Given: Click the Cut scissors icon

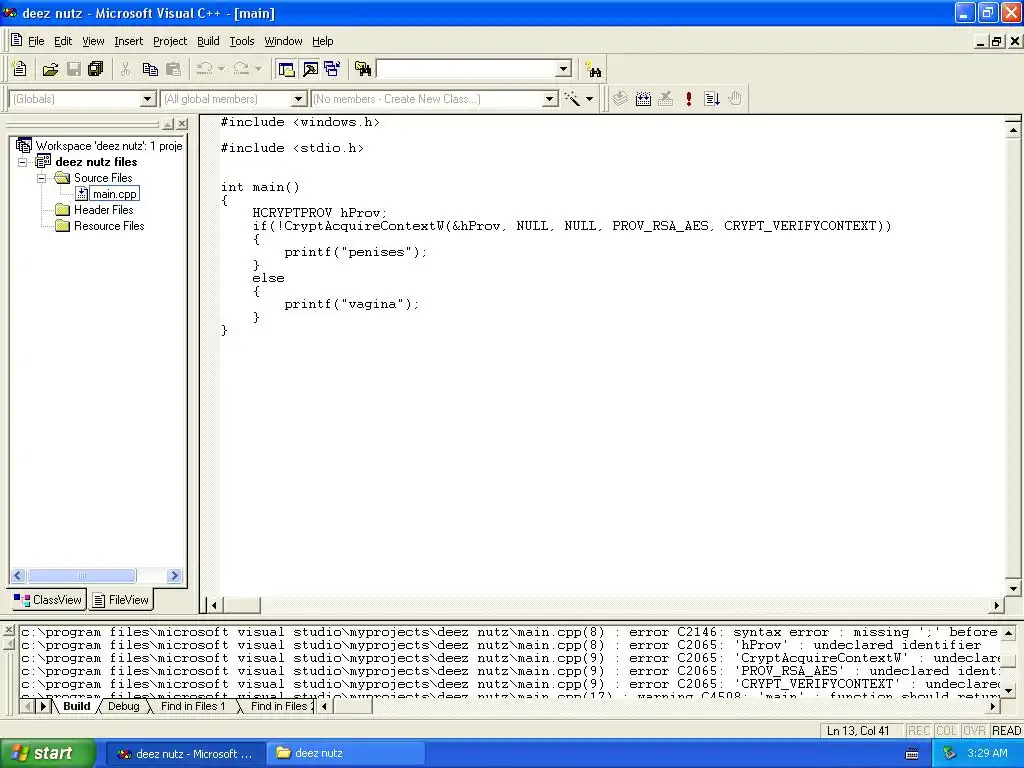Looking at the screenshot, I should tap(125, 69).
